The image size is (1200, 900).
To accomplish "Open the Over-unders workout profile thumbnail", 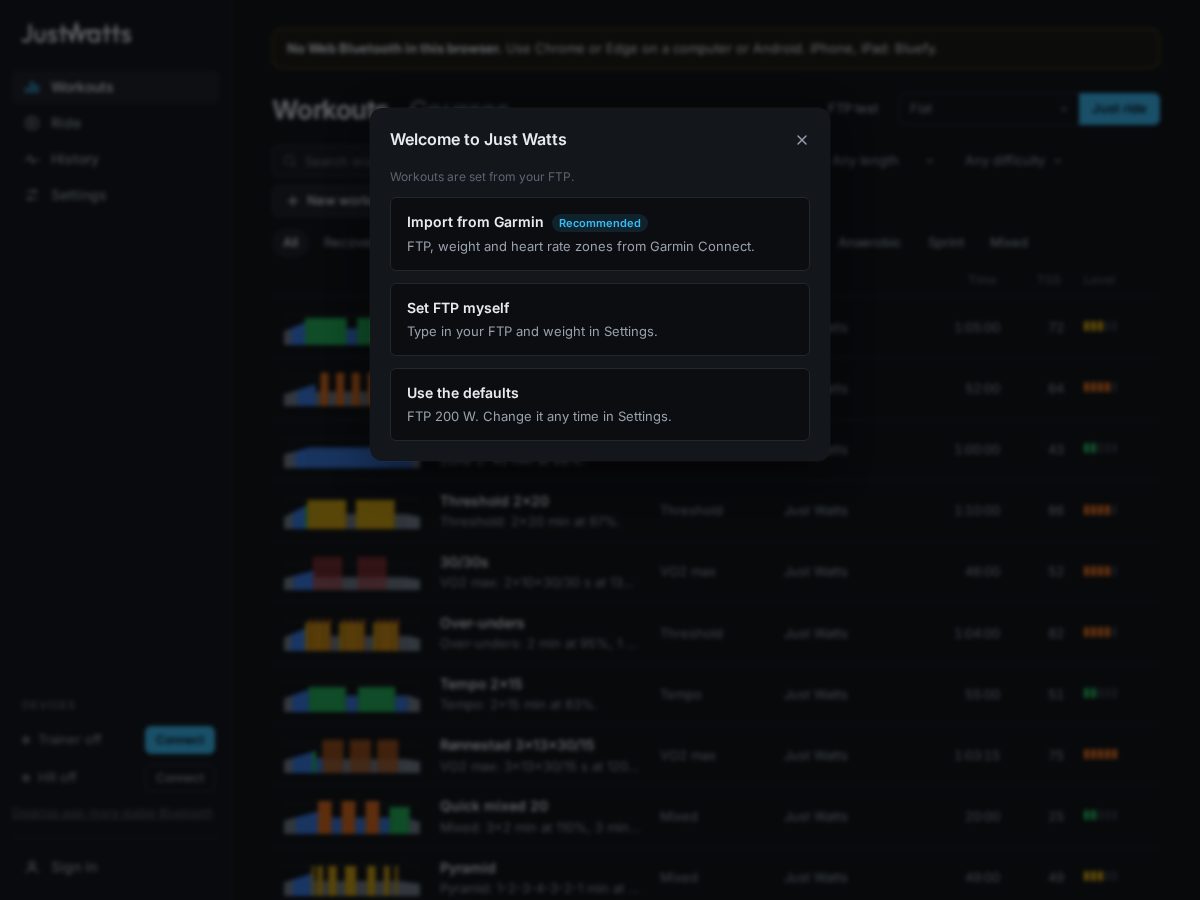I will point(352,634).
